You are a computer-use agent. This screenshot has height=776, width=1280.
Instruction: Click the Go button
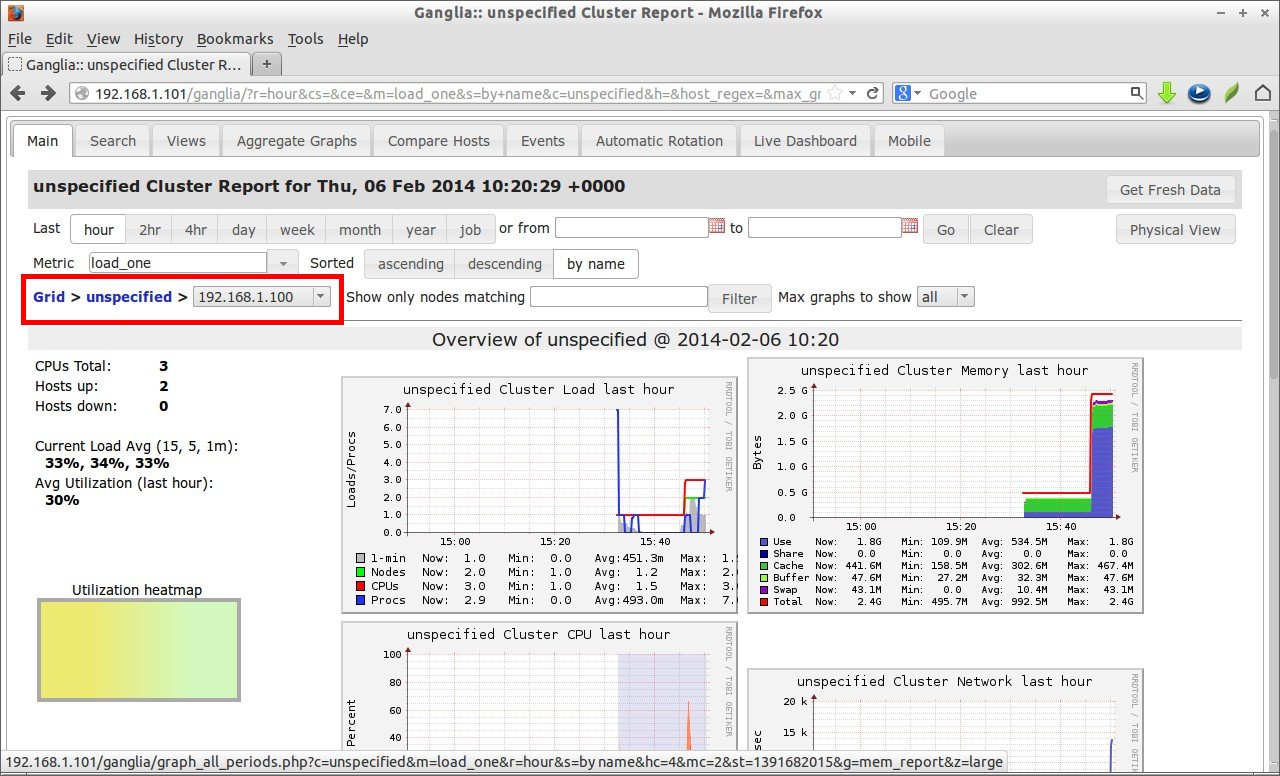pos(946,229)
